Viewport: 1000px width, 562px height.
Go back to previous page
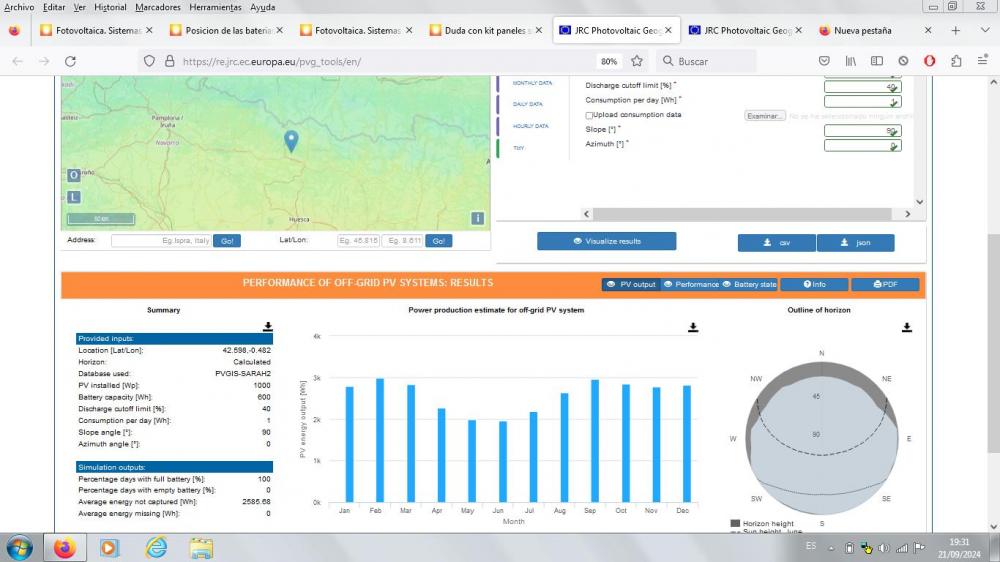point(18,61)
